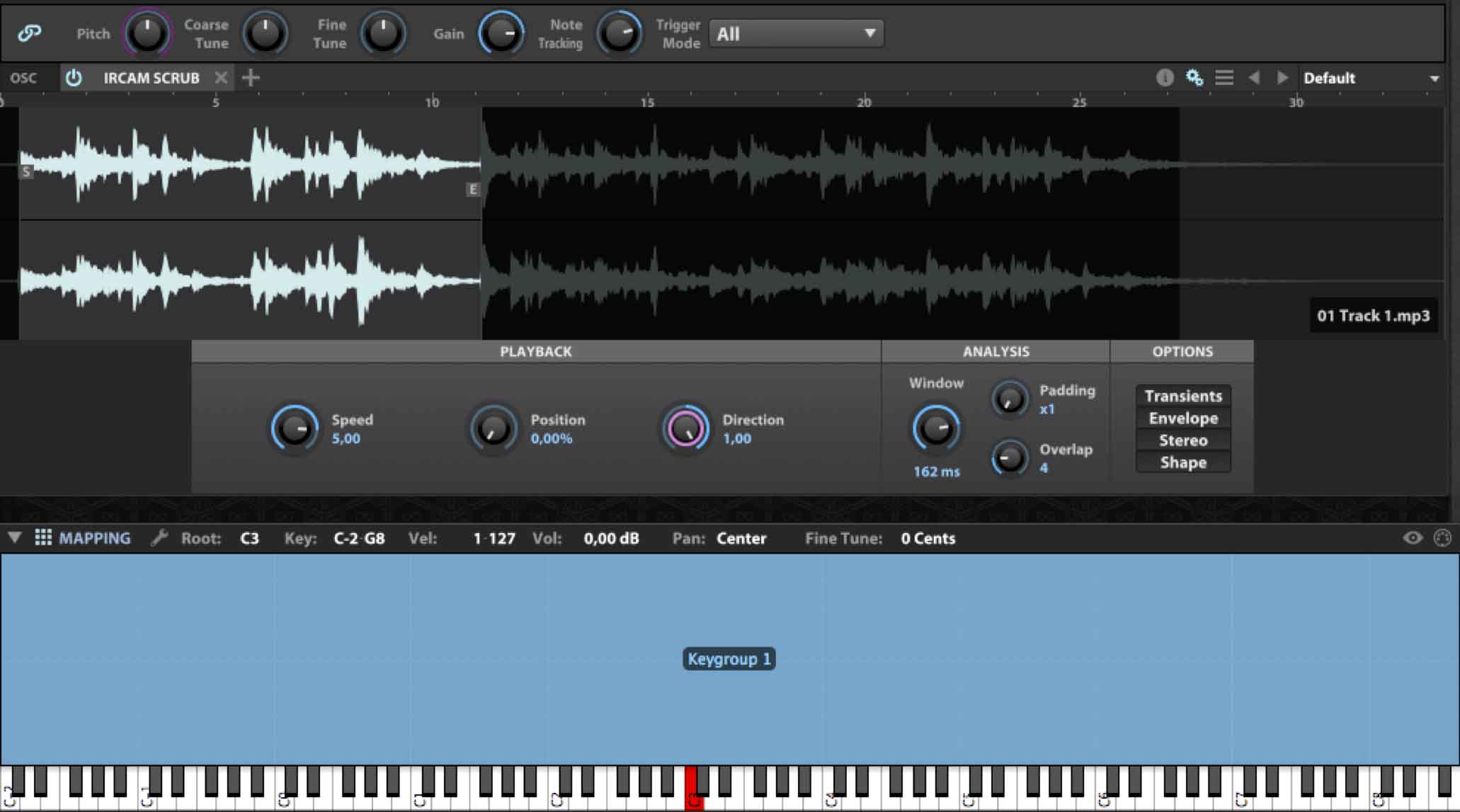
Task: Toggle the mapping eye visibility icon
Action: [x=1413, y=538]
